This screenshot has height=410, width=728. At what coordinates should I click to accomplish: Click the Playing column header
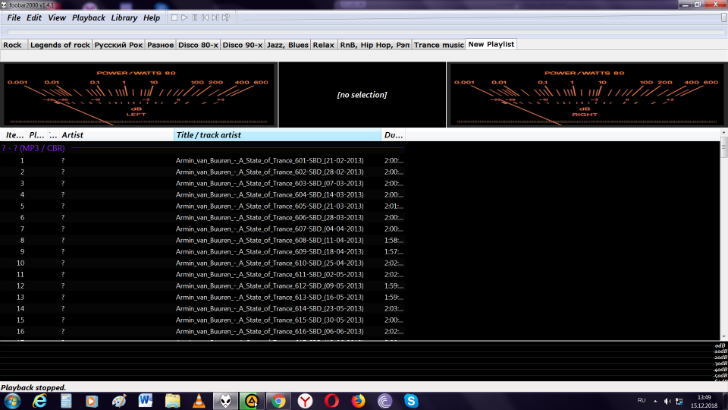click(37, 135)
